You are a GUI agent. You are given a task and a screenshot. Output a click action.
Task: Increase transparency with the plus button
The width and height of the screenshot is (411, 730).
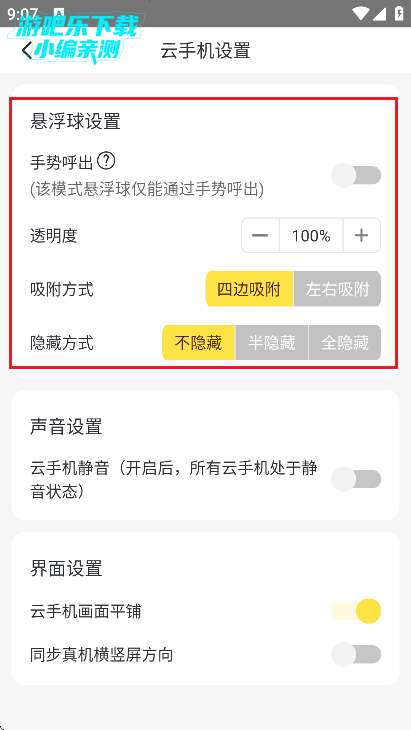(362, 236)
